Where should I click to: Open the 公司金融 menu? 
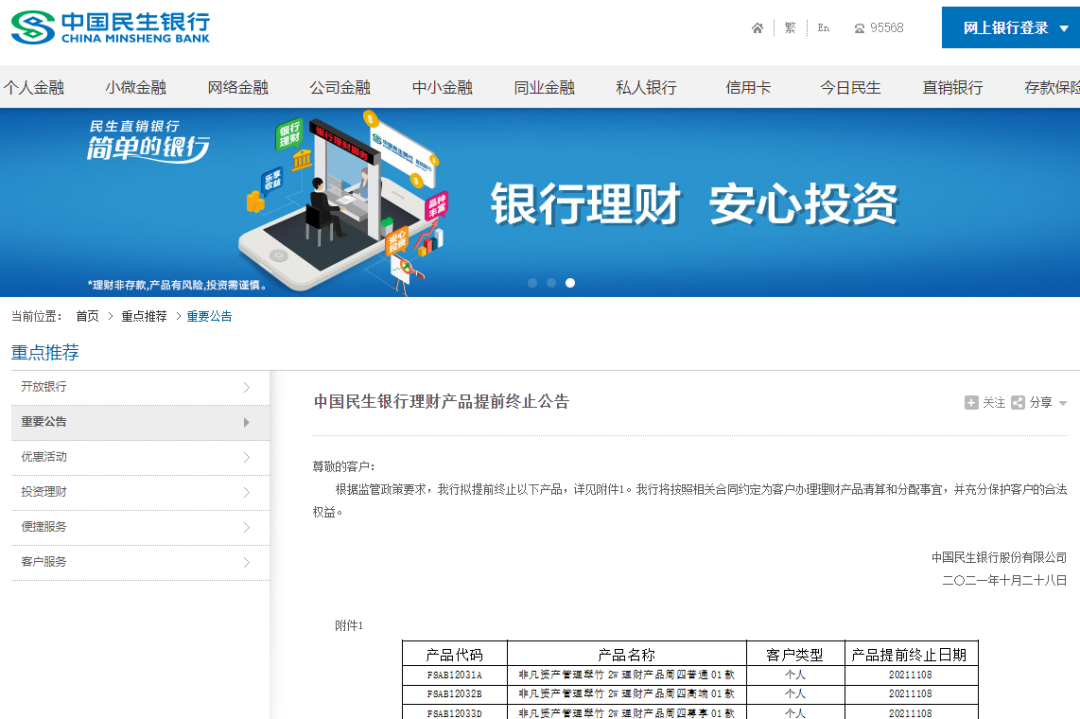(x=340, y=87)
